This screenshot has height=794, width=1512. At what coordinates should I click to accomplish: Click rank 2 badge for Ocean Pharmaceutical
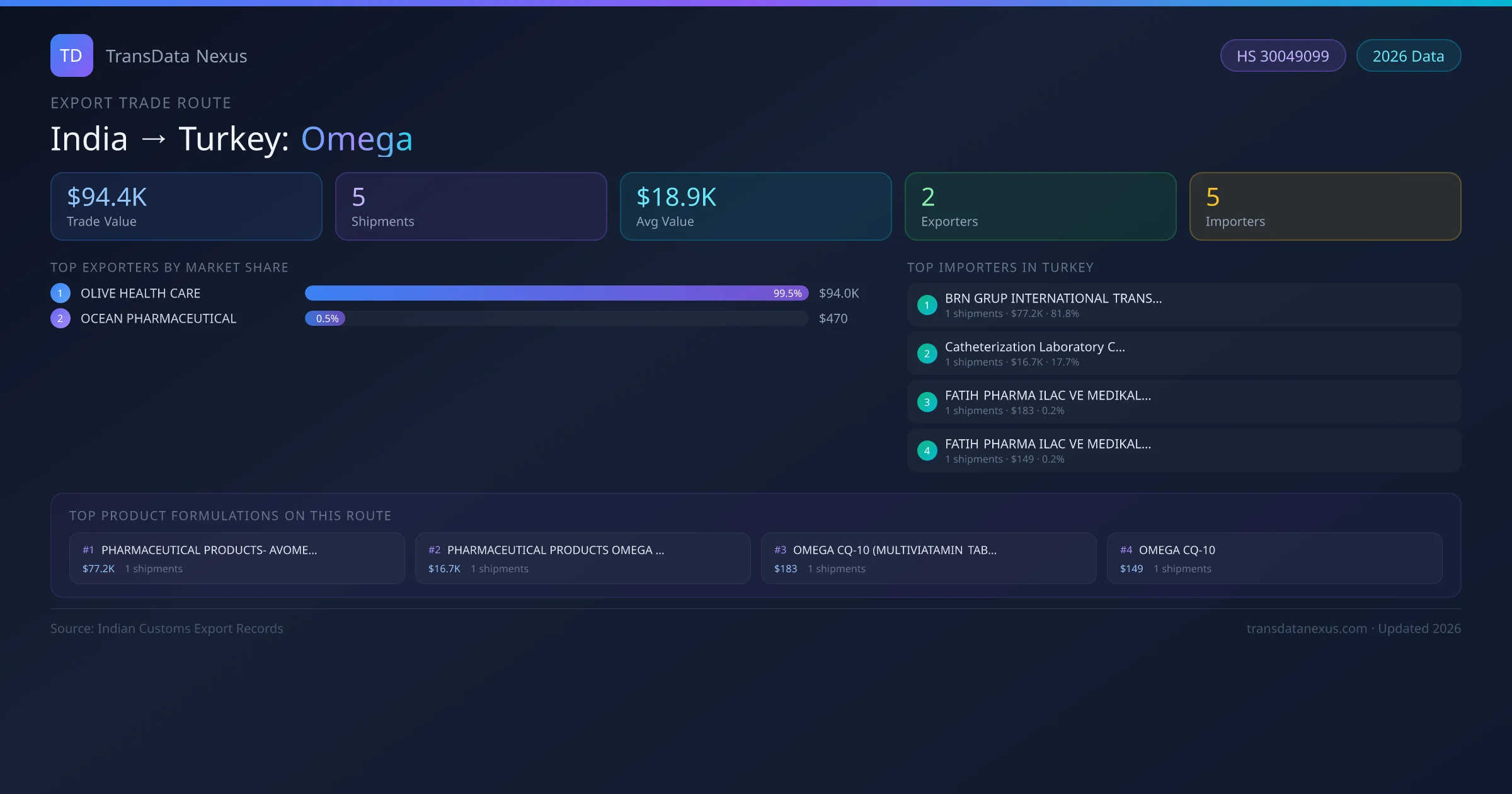pos(60,318)
